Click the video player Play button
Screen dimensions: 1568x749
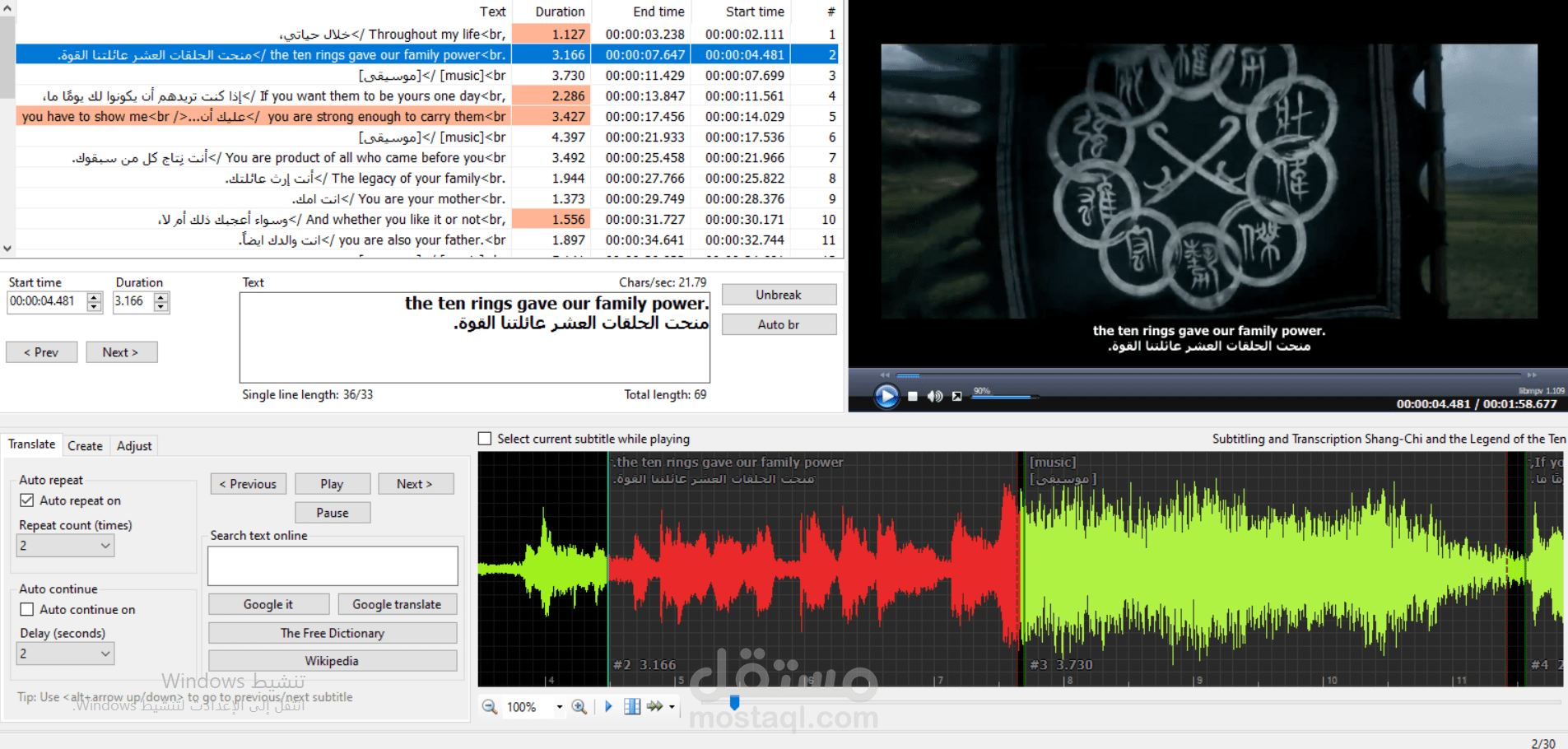tap(886, 397)
